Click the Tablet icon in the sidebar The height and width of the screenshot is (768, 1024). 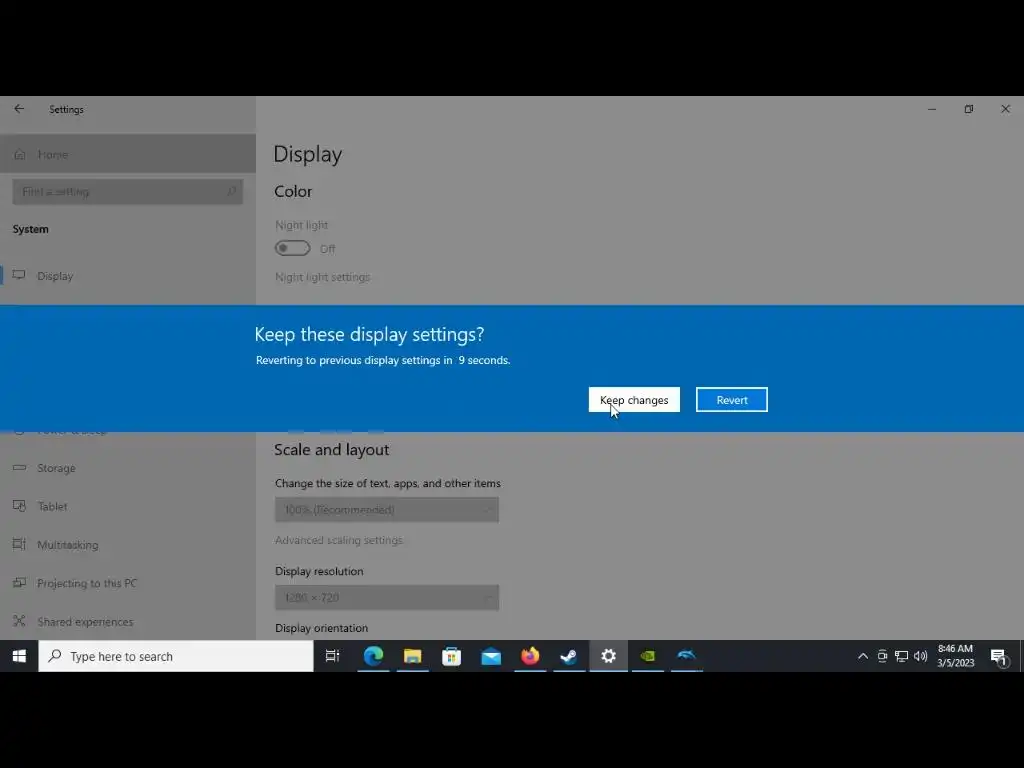20,506
